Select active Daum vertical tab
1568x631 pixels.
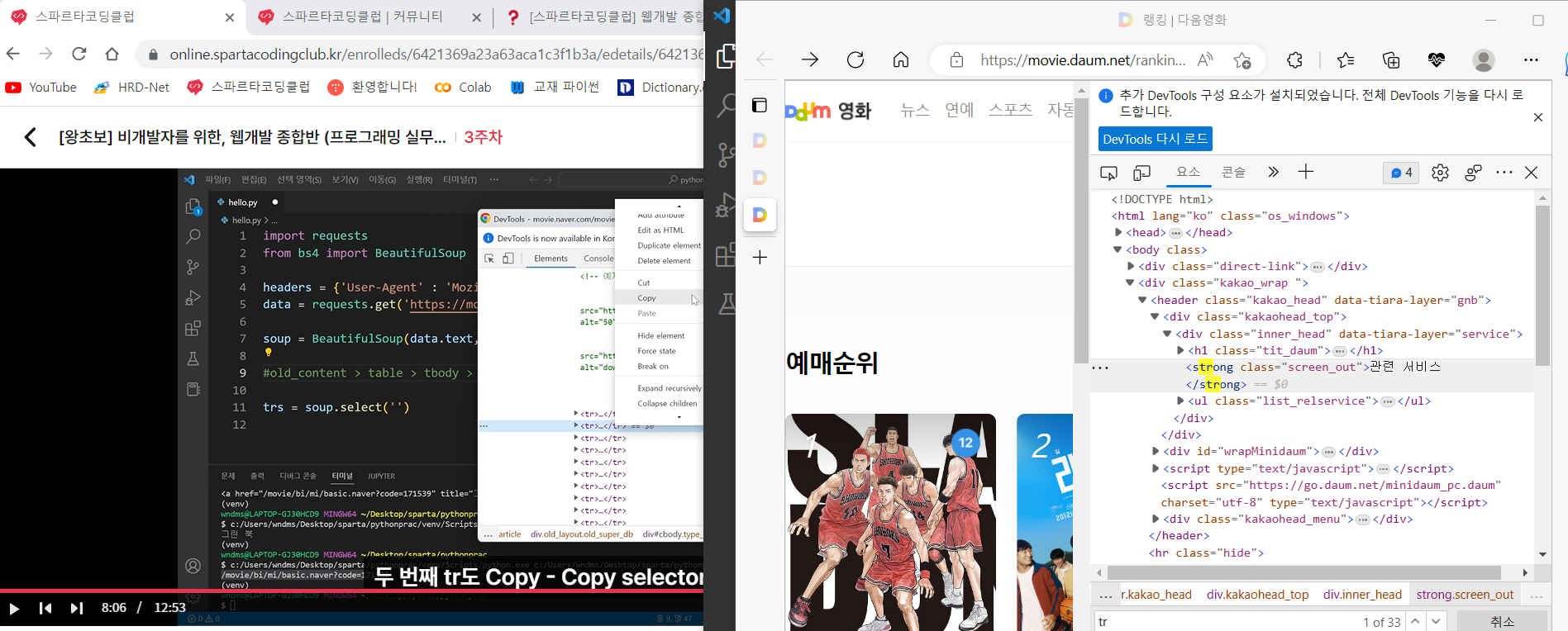point(760,215)
